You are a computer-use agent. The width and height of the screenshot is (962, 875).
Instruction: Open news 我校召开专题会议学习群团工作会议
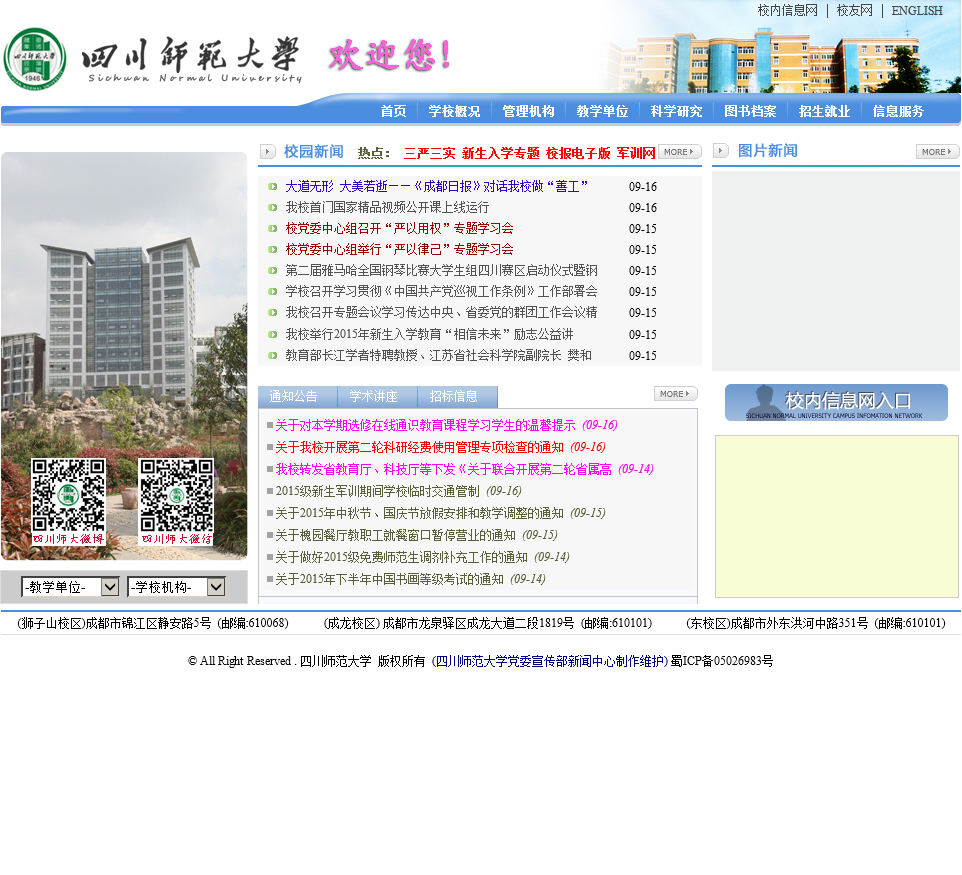pos(441,312)
